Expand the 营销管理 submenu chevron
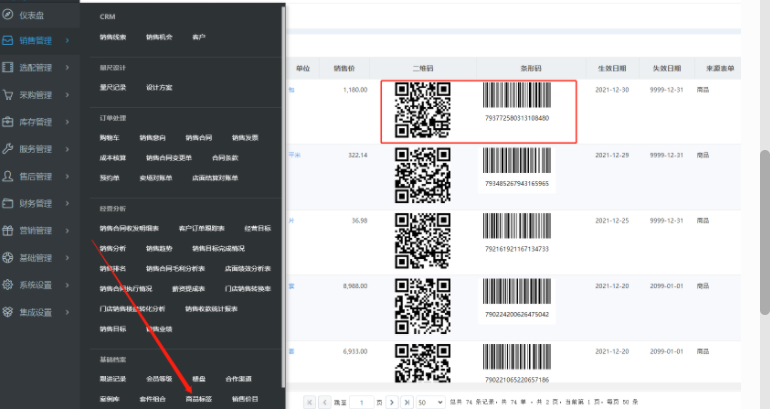The image size is (770, 409). coord(67,230)
